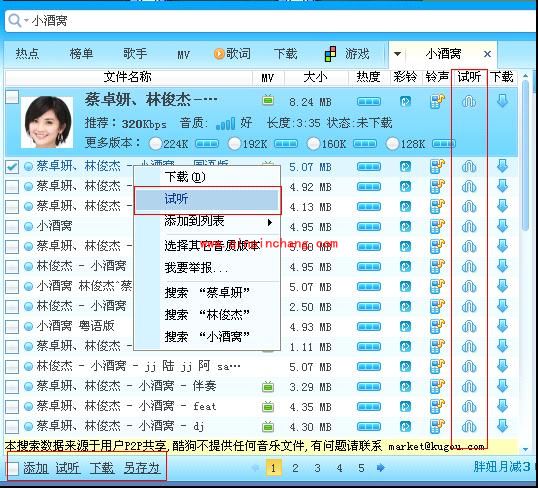Open the 游戏 tab
The height and width of the screenshot is (488, 538).
(x=347, y=54)
